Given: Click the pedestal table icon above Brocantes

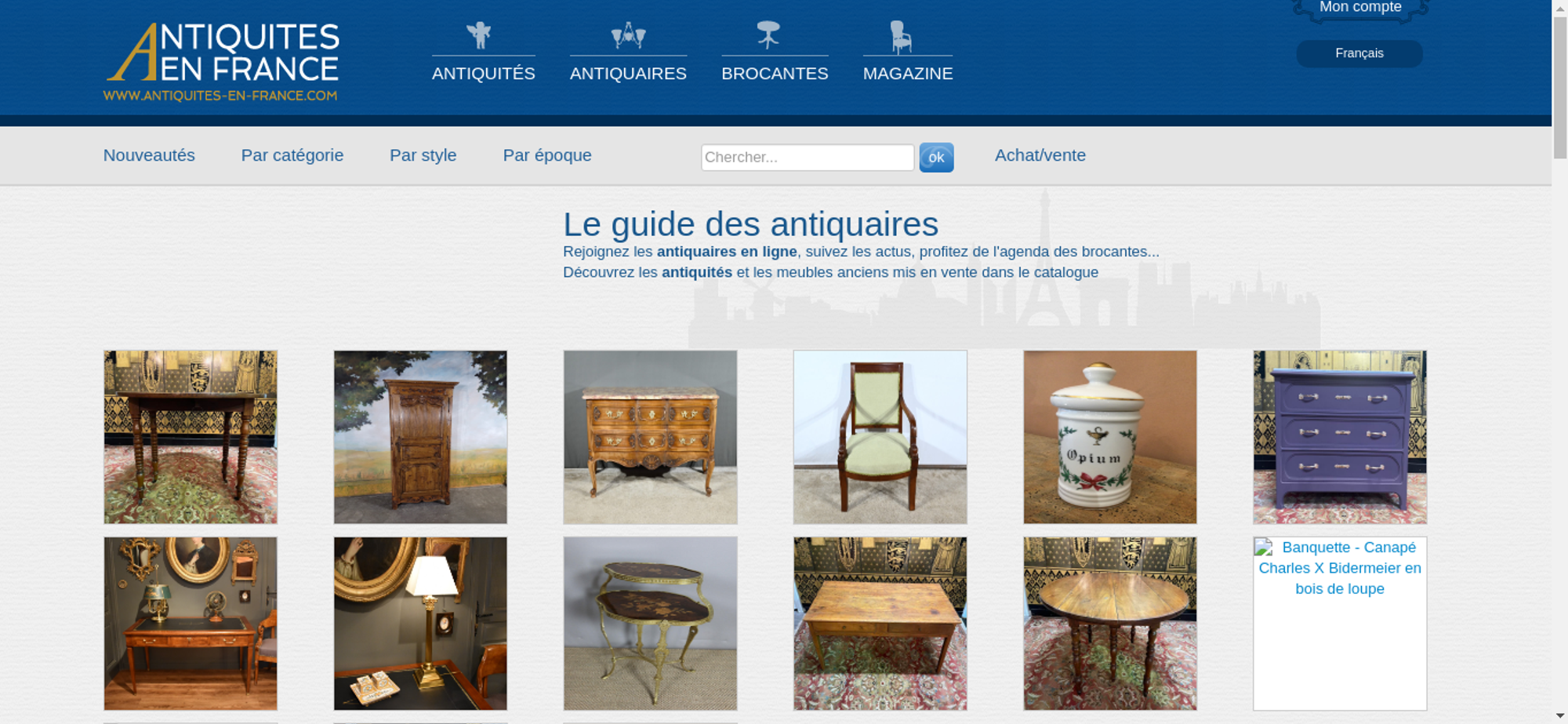Looking at the screenshot, I should pyautogui.click(x=768, y=35).
